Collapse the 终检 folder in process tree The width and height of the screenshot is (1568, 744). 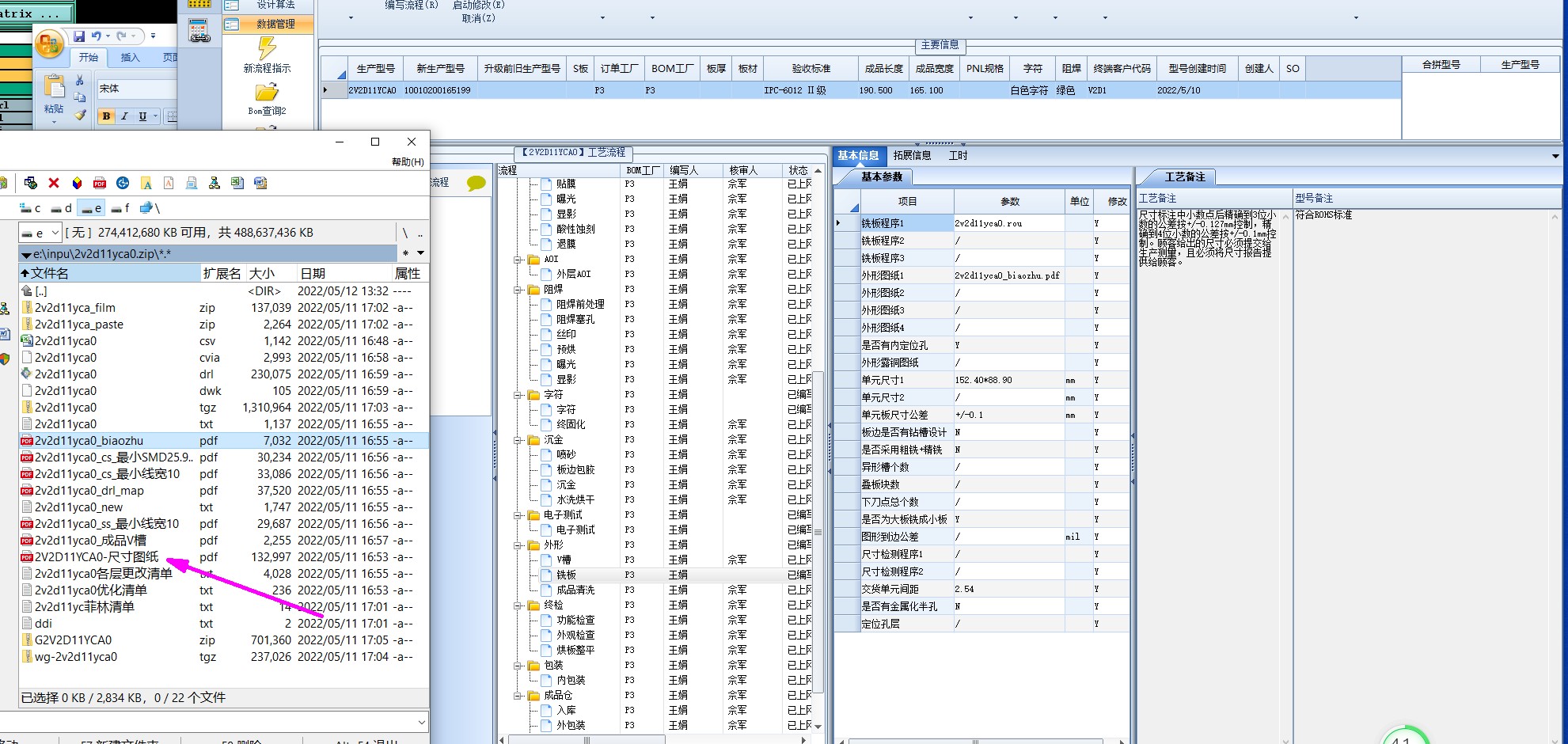[x=518, y=605]
